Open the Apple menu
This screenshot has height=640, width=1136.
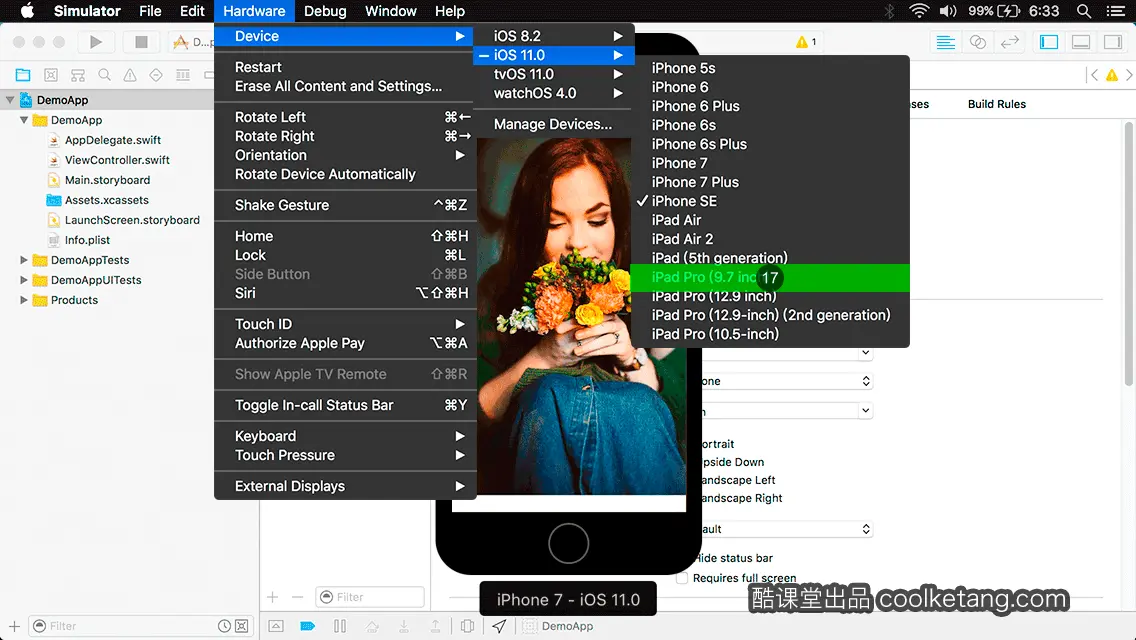(x=27, y=11)
